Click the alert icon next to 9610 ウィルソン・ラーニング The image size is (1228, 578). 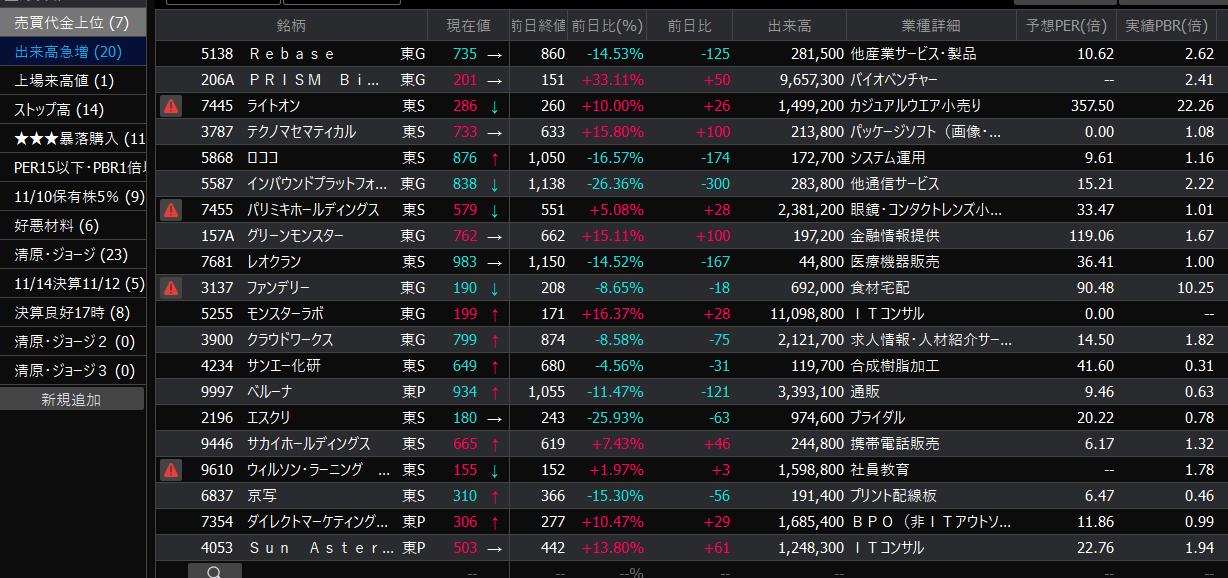pyautogui.click(x=171, y=470)
